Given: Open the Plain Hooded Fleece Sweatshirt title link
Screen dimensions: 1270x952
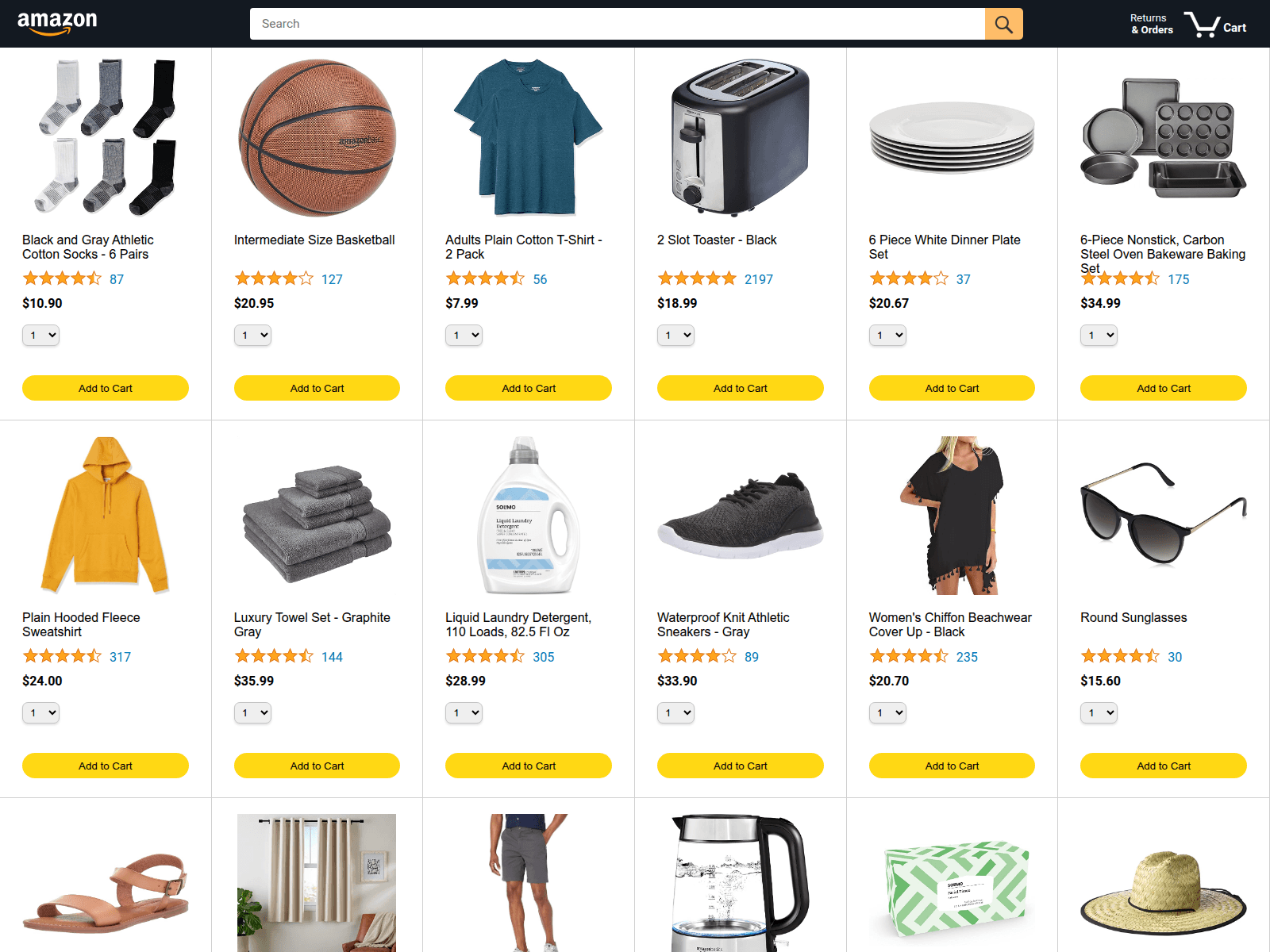Looking at the screenshot, I should (x=81, y=624).
